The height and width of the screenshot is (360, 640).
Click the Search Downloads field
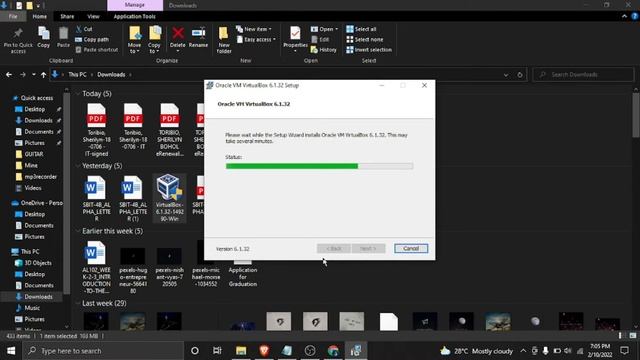pyautogui.click(x=584, y=75)
